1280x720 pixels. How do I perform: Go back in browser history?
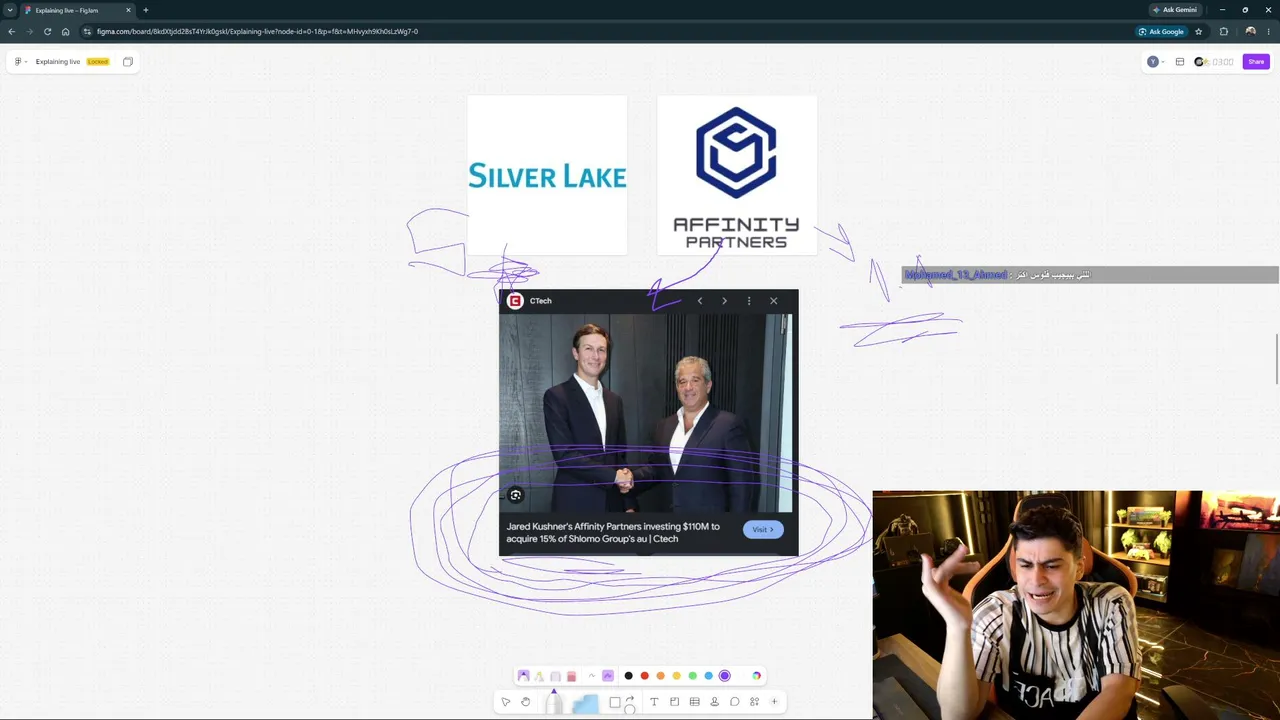coord(12,32)
